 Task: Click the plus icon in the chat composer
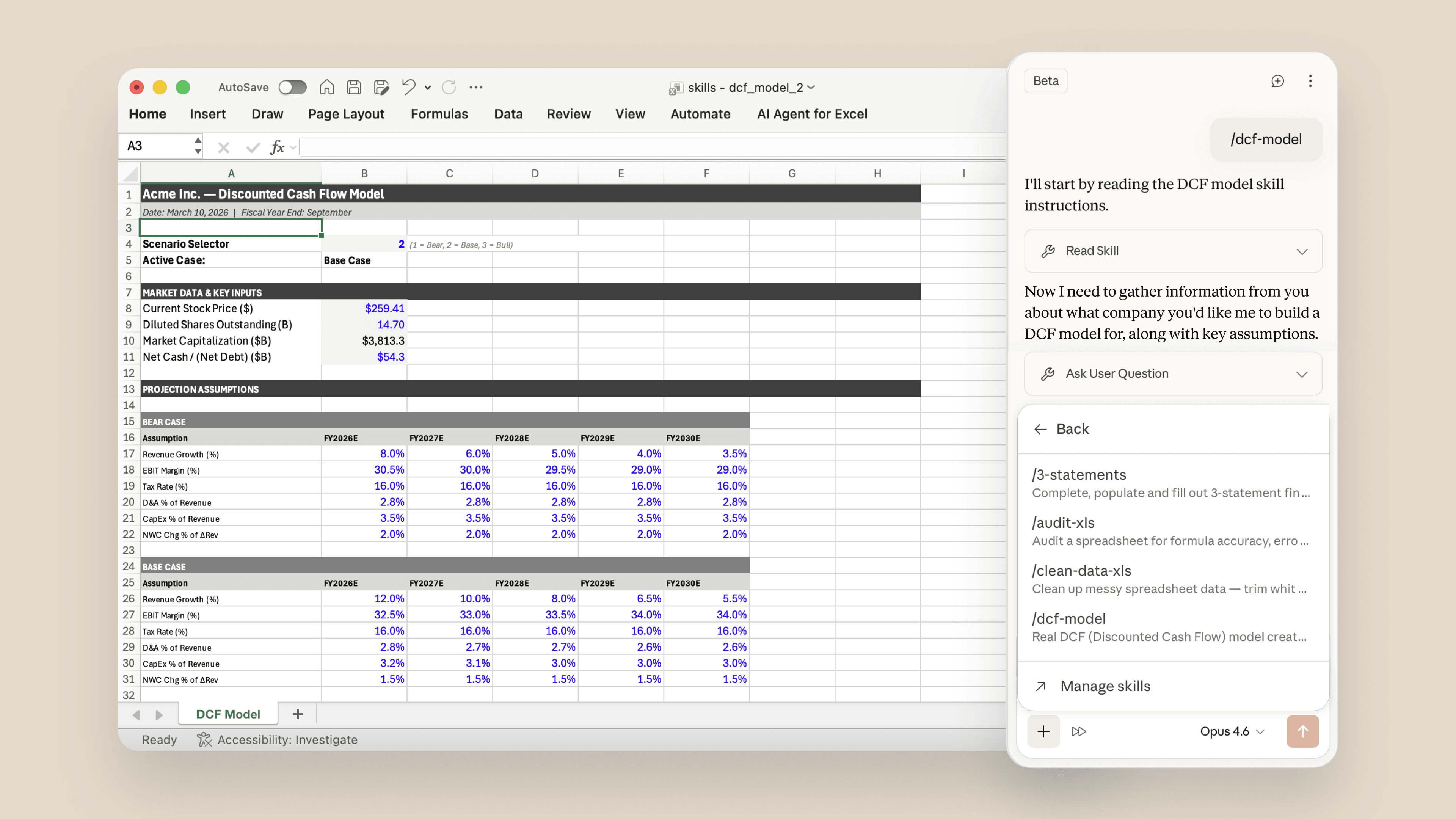tap(1043, 731)
